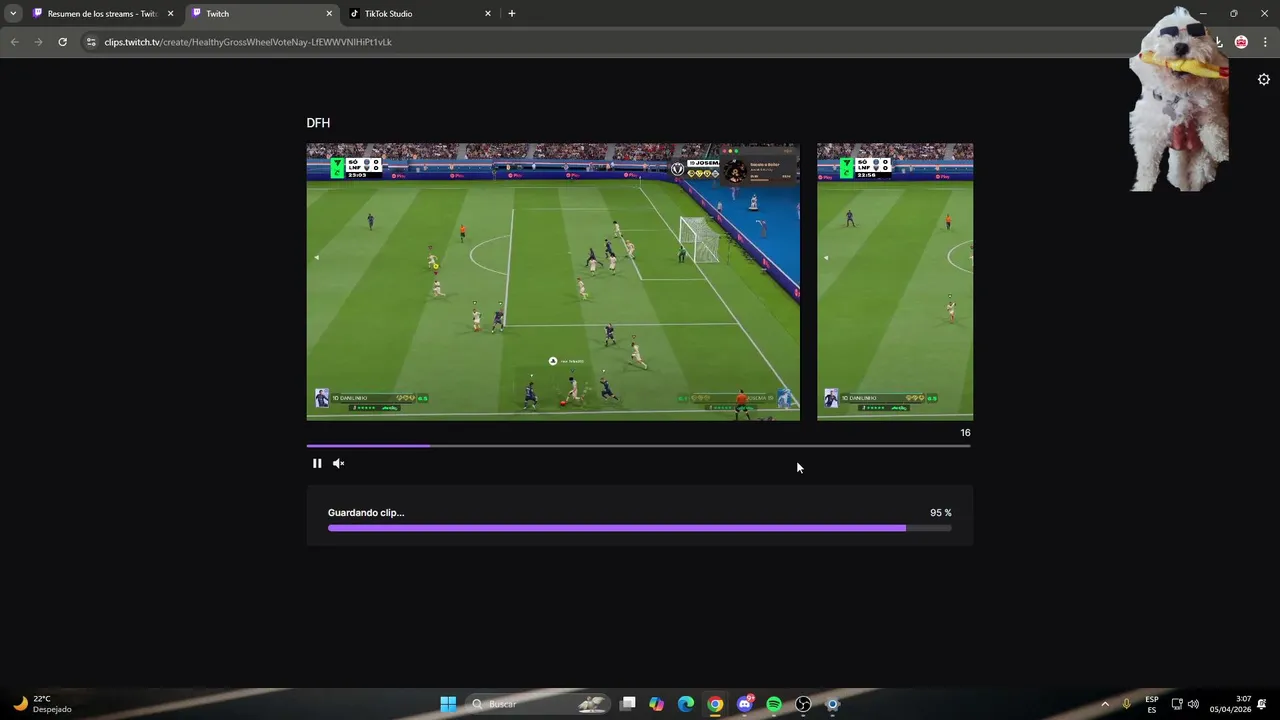
Task: Click the 'Guardando clip...' progress bar
Action: point(640,528)
